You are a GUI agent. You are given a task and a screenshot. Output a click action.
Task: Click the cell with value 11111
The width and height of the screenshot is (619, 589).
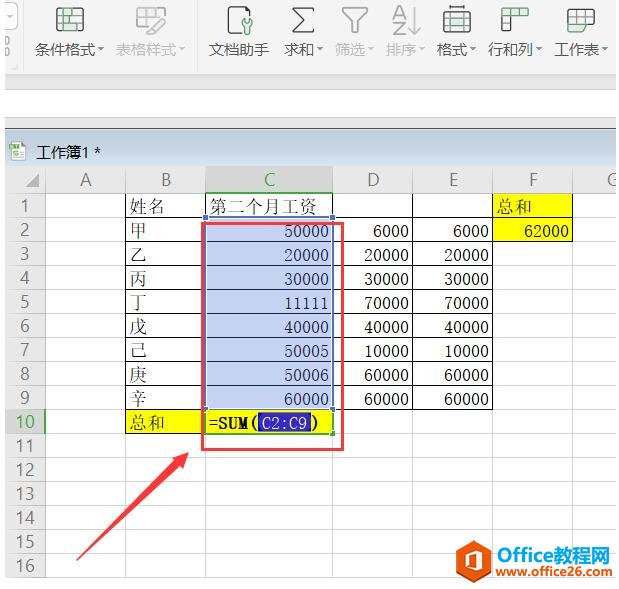[x=269, y=302]
